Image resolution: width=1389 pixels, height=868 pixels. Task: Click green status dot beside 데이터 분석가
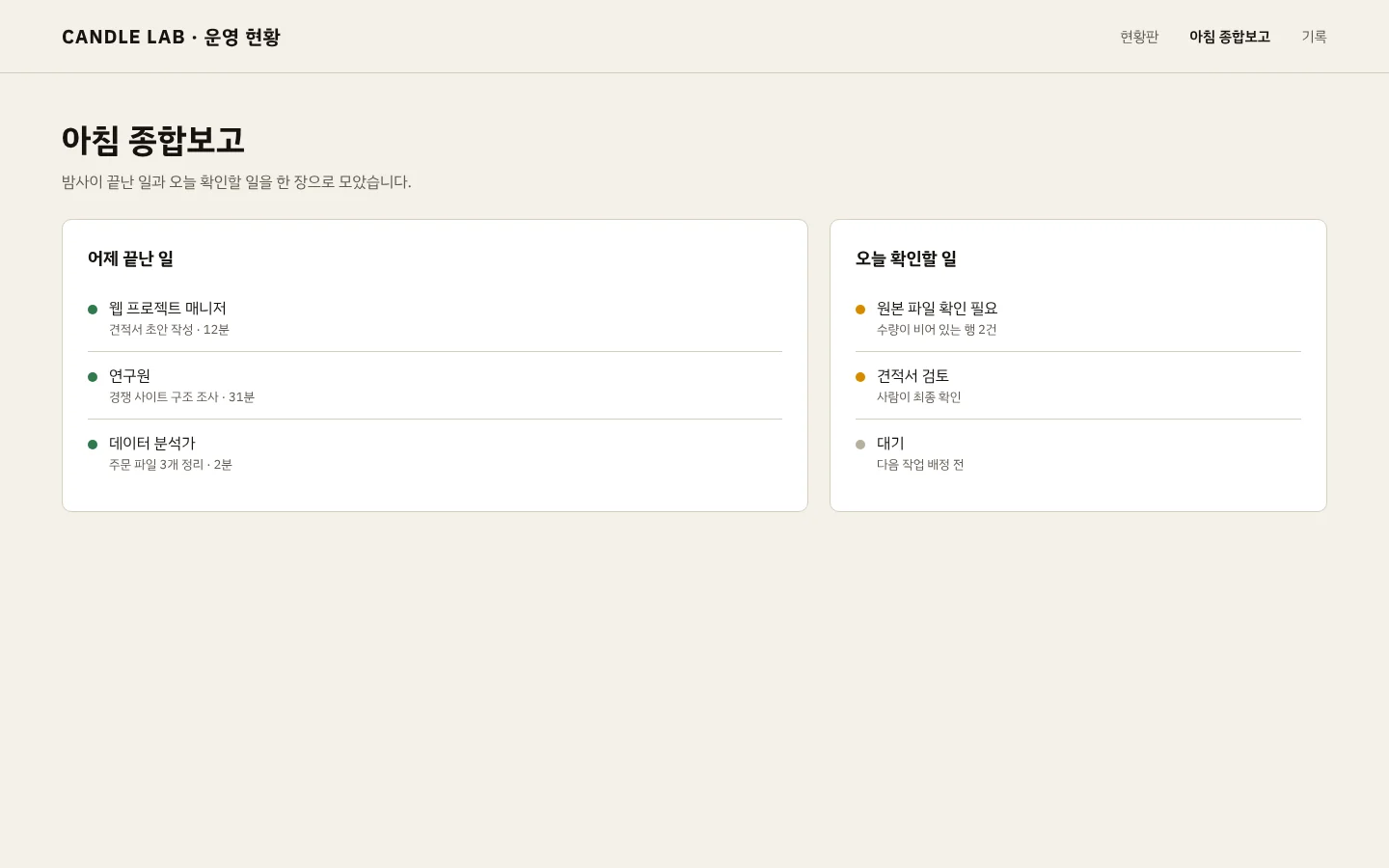tap(93, 445)
